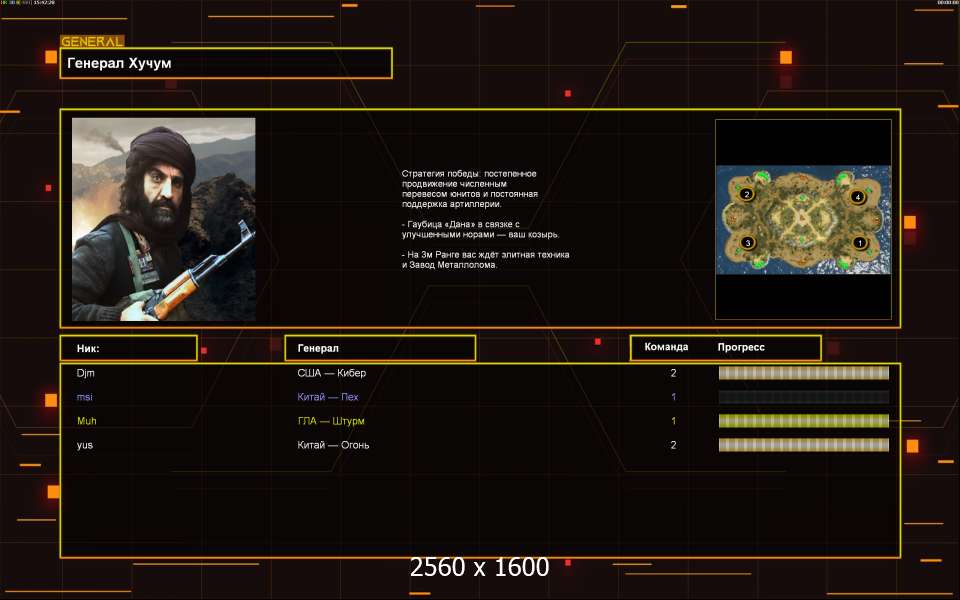The height and width of the screenshot is (600, 960).
Task: Click the island map preview center
Action: pyautogui.click(x=803, y=219)
